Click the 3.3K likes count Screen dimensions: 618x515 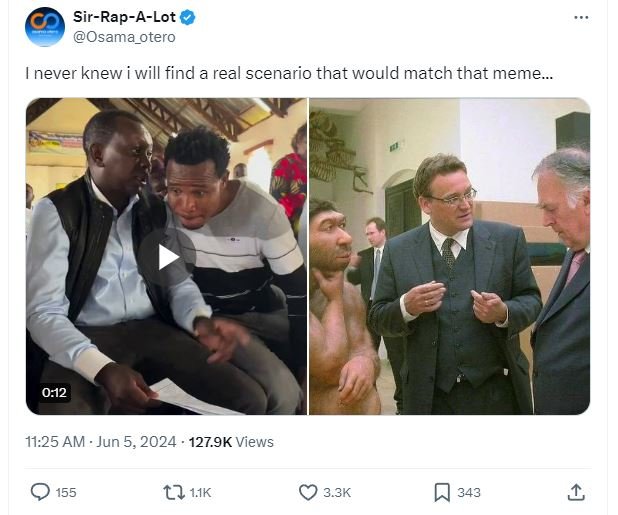point(338,492)
